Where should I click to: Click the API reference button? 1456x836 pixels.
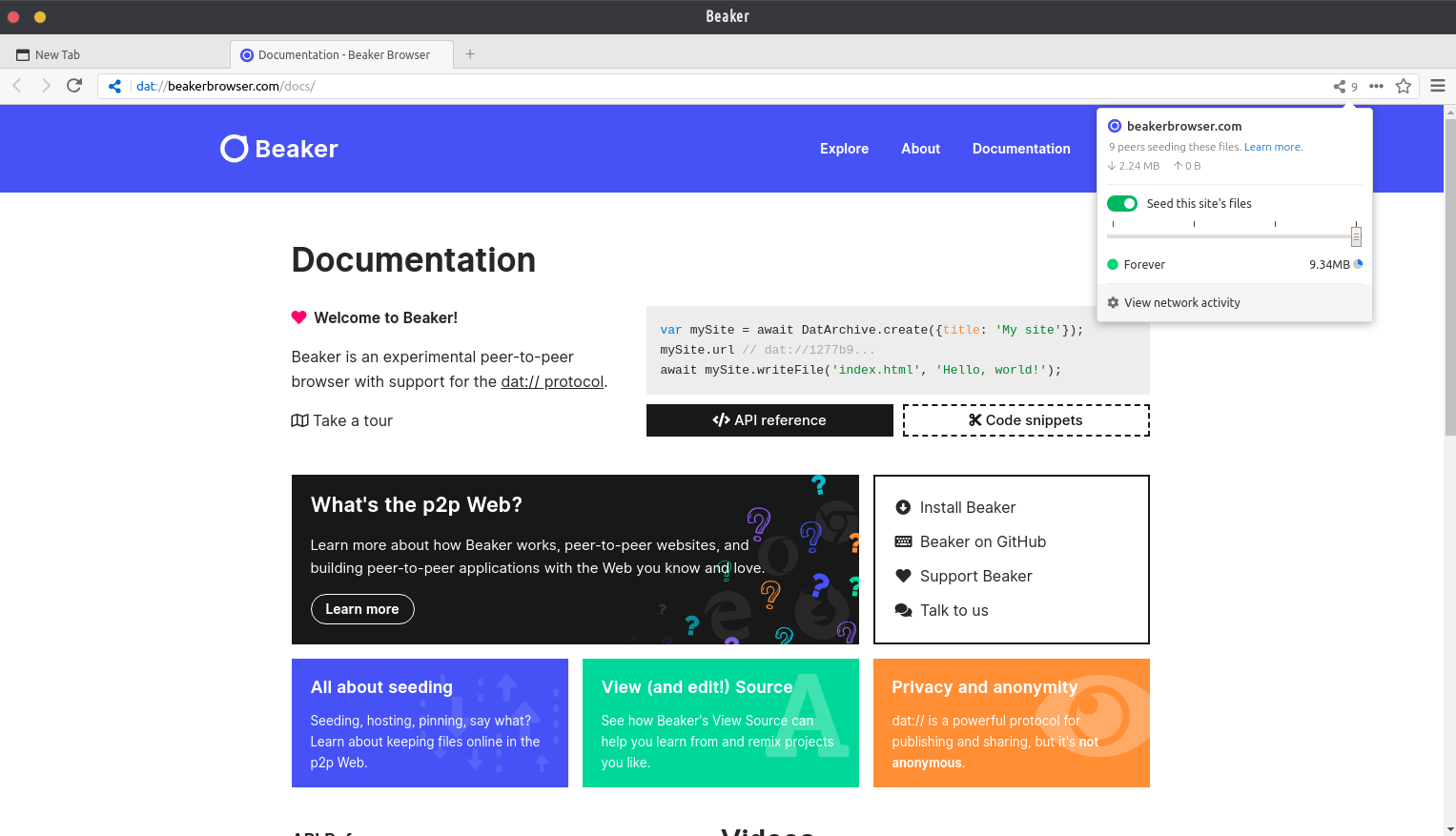click(769, 420)
